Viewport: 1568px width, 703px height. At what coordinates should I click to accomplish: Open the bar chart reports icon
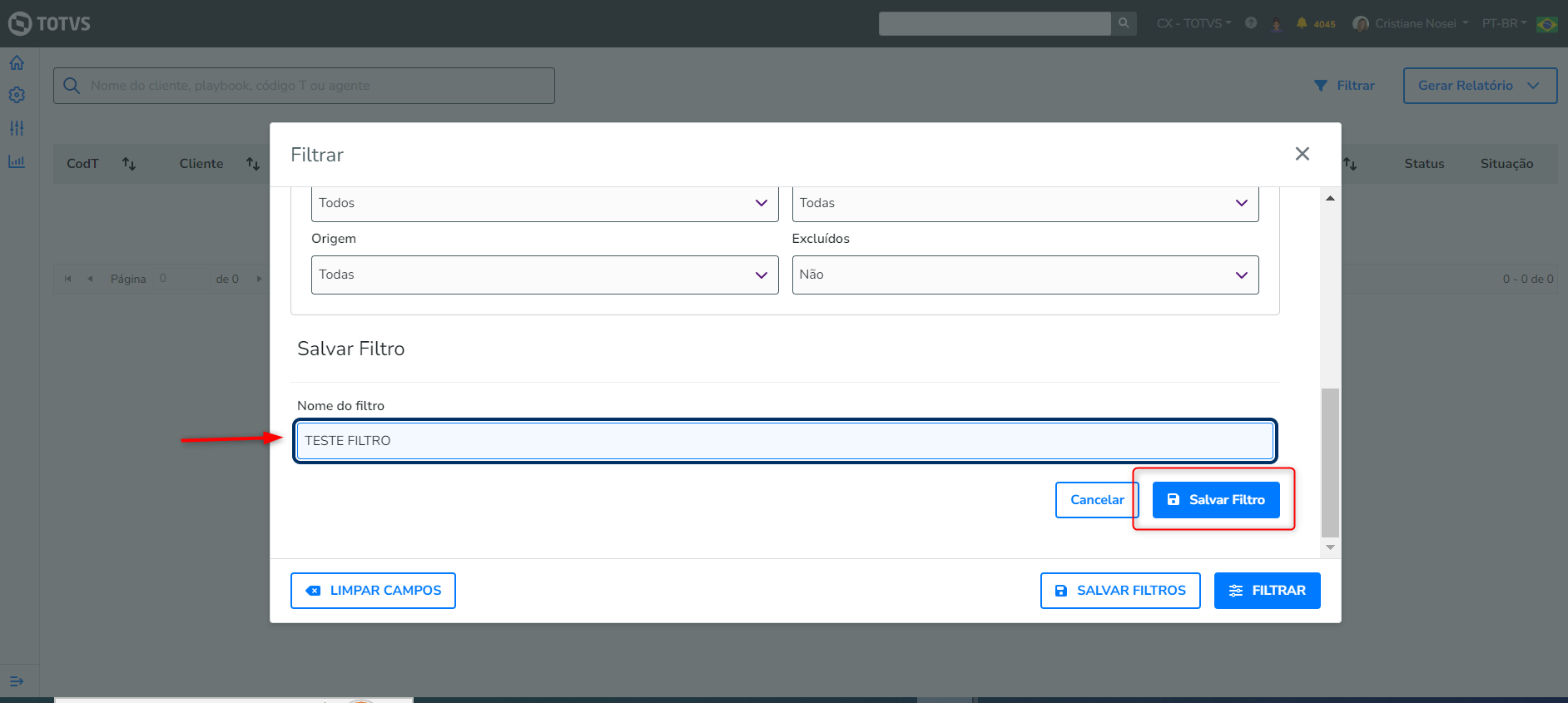(17, 161)
